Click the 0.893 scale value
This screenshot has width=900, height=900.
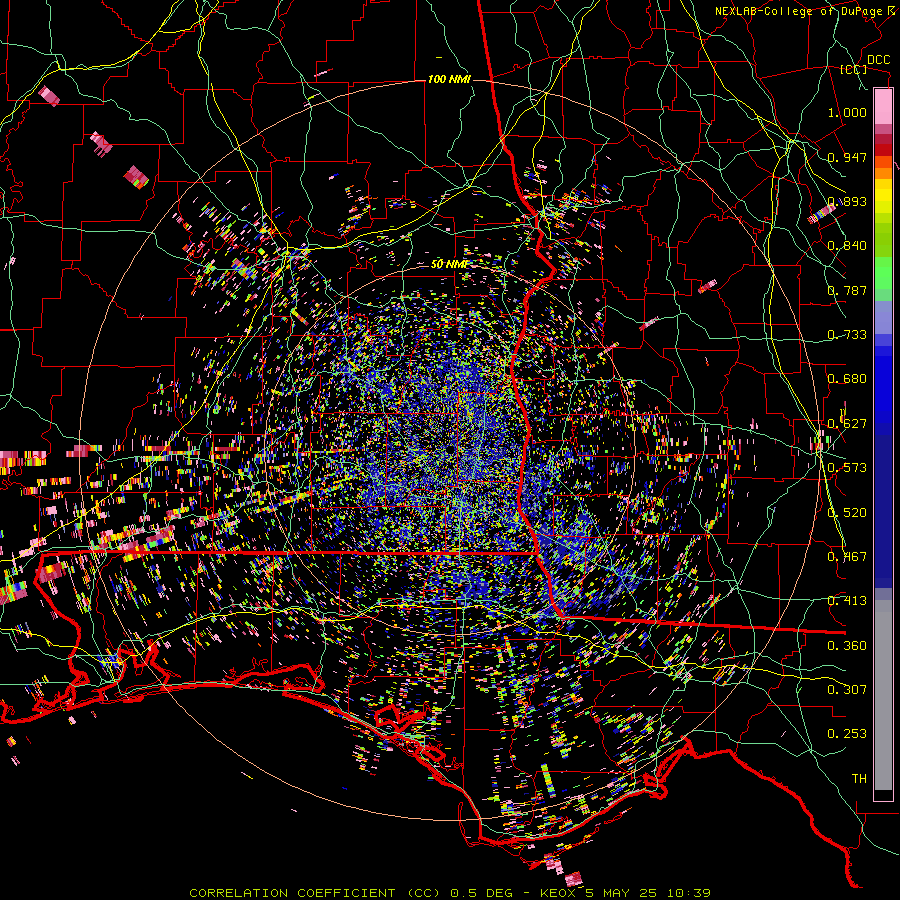click(x=847, y=201)
